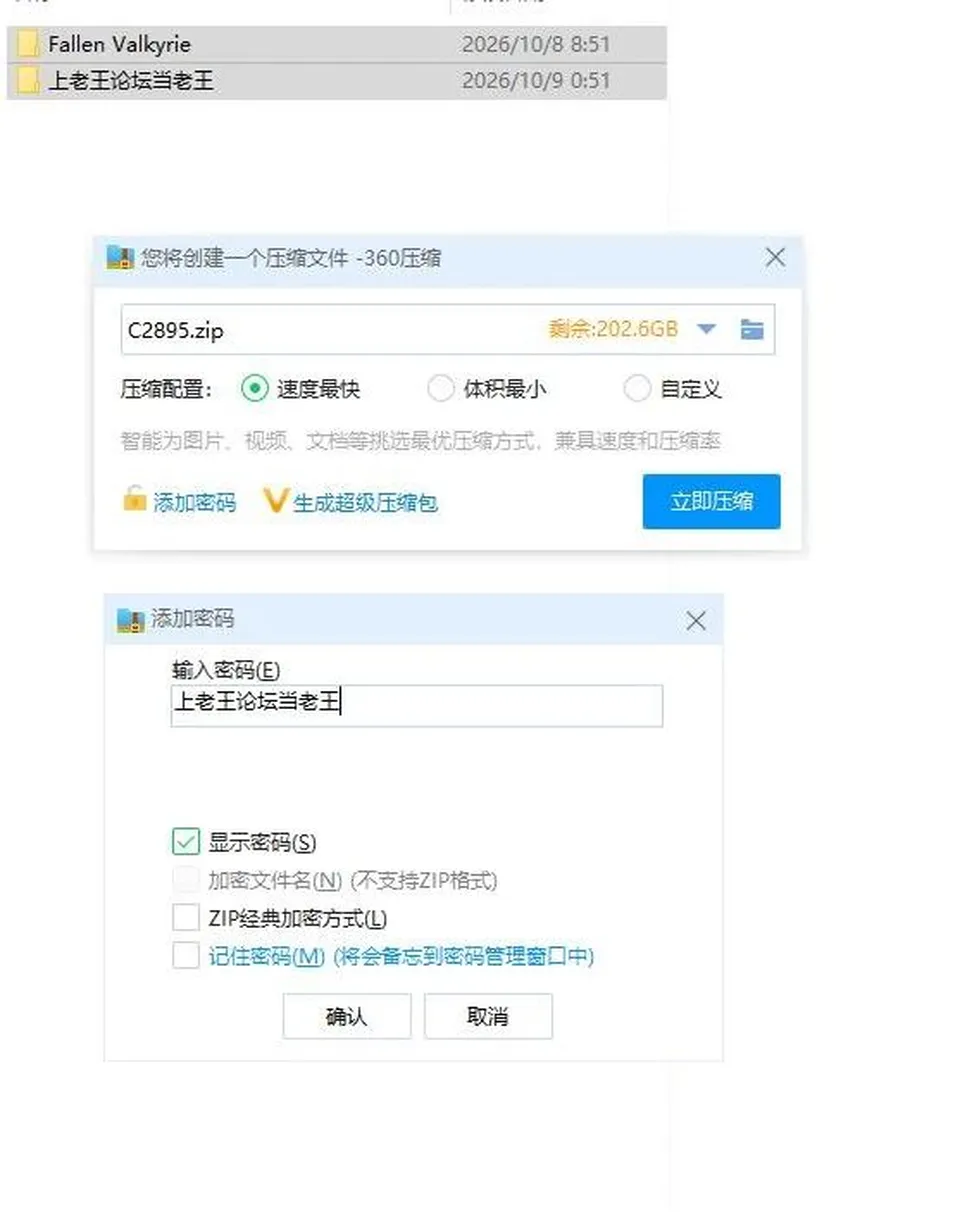Viewport: 960px width, 1212px height.
Task: Expand the archive path dropdown arrow
Action: pos(706,329)
